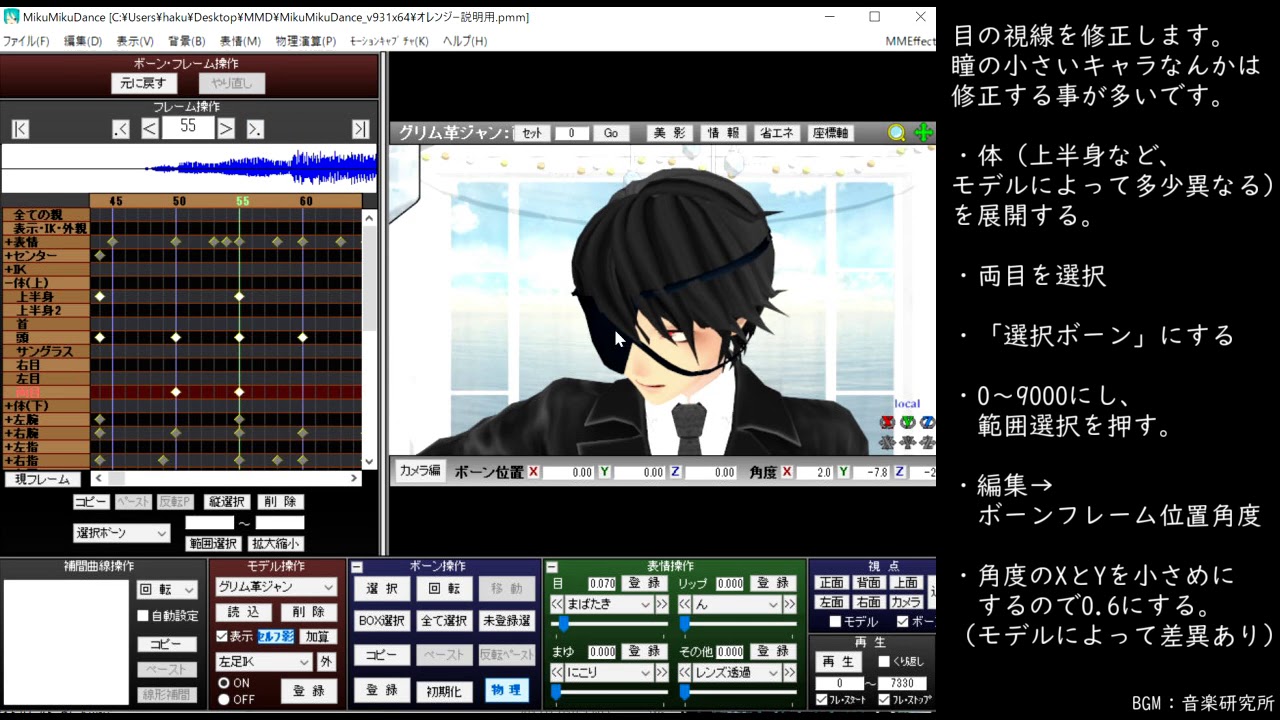Click カメラ編 camera edit button

420,471
